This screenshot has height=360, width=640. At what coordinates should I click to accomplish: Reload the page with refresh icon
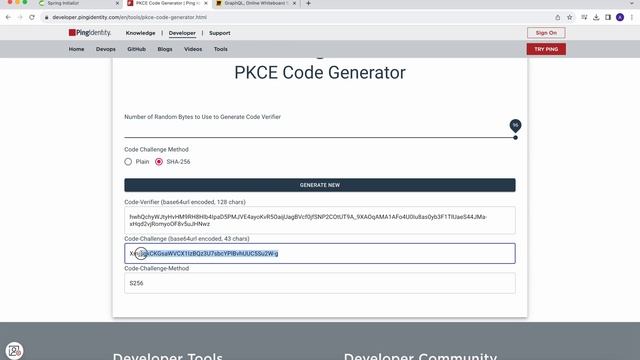pyautogui.click(x=32, y=18)
